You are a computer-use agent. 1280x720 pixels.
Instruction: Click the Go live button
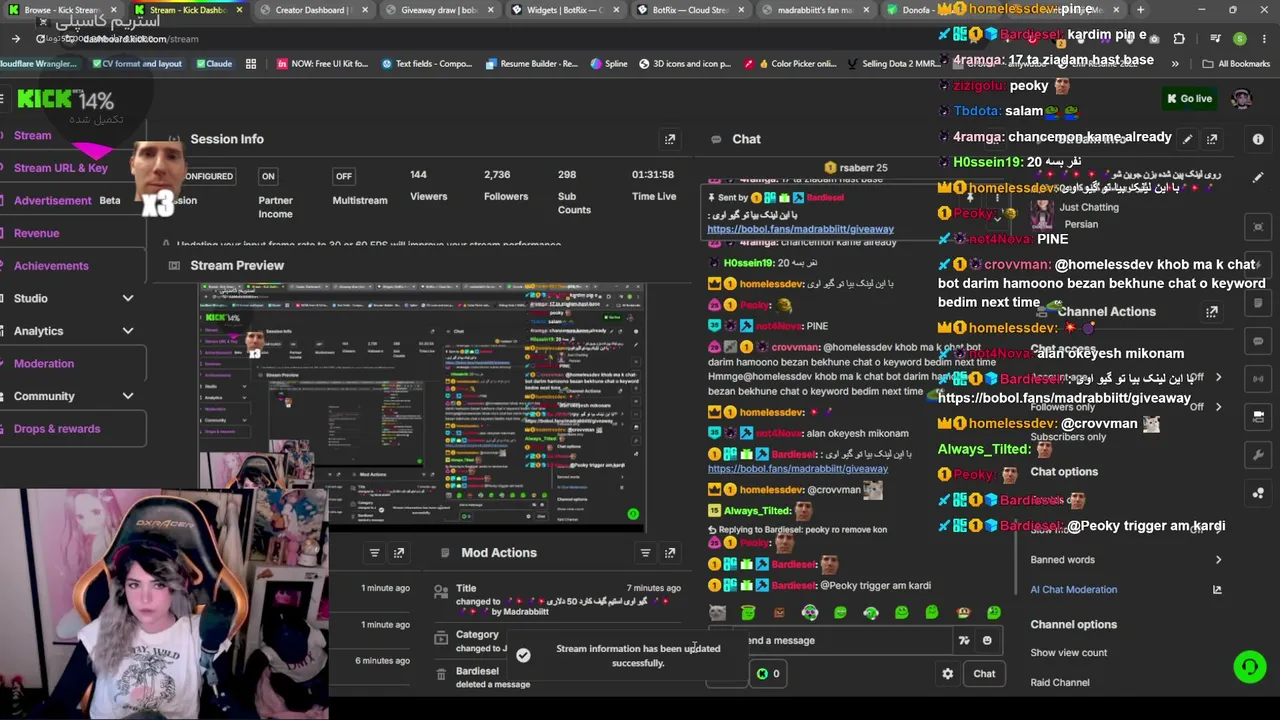1189,98
